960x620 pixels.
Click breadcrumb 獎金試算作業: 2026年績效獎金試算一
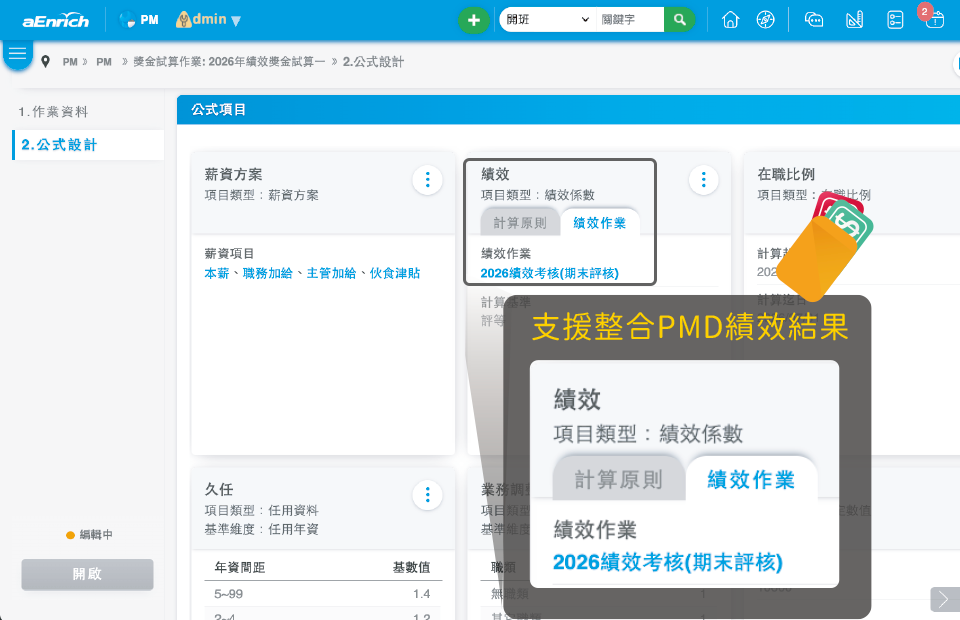(229, 62)
